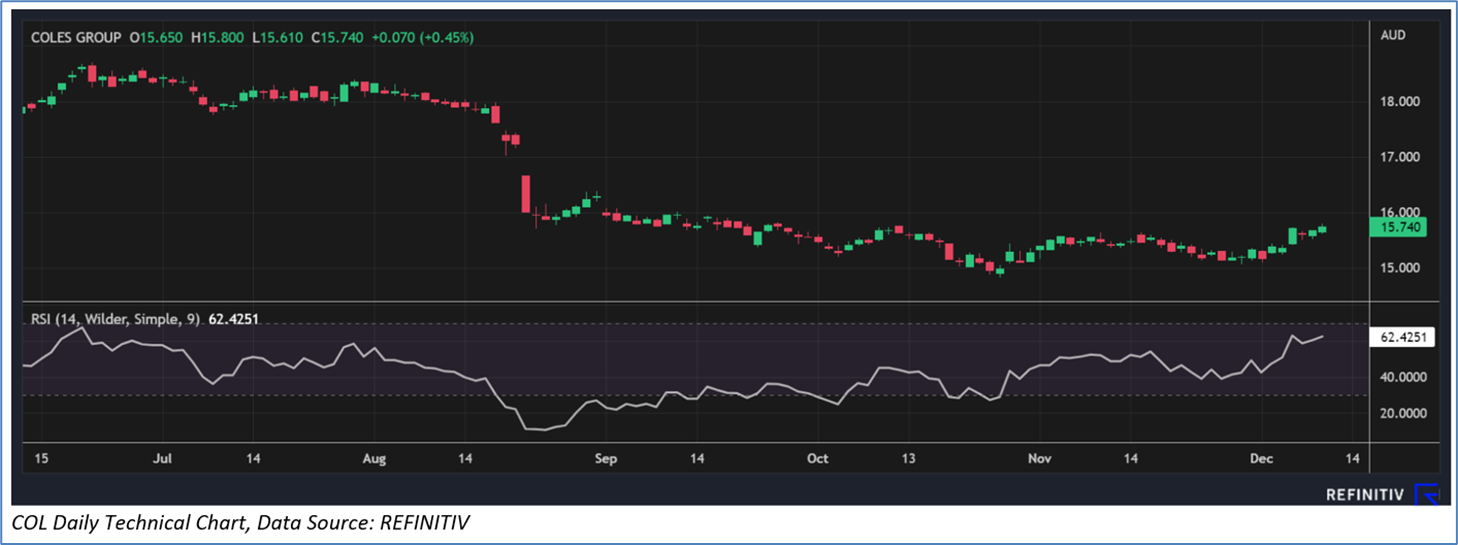Click the COLES GROUP symbol label
The image size is (1458, 545).
pyautogui.click(x=75, y=37)
